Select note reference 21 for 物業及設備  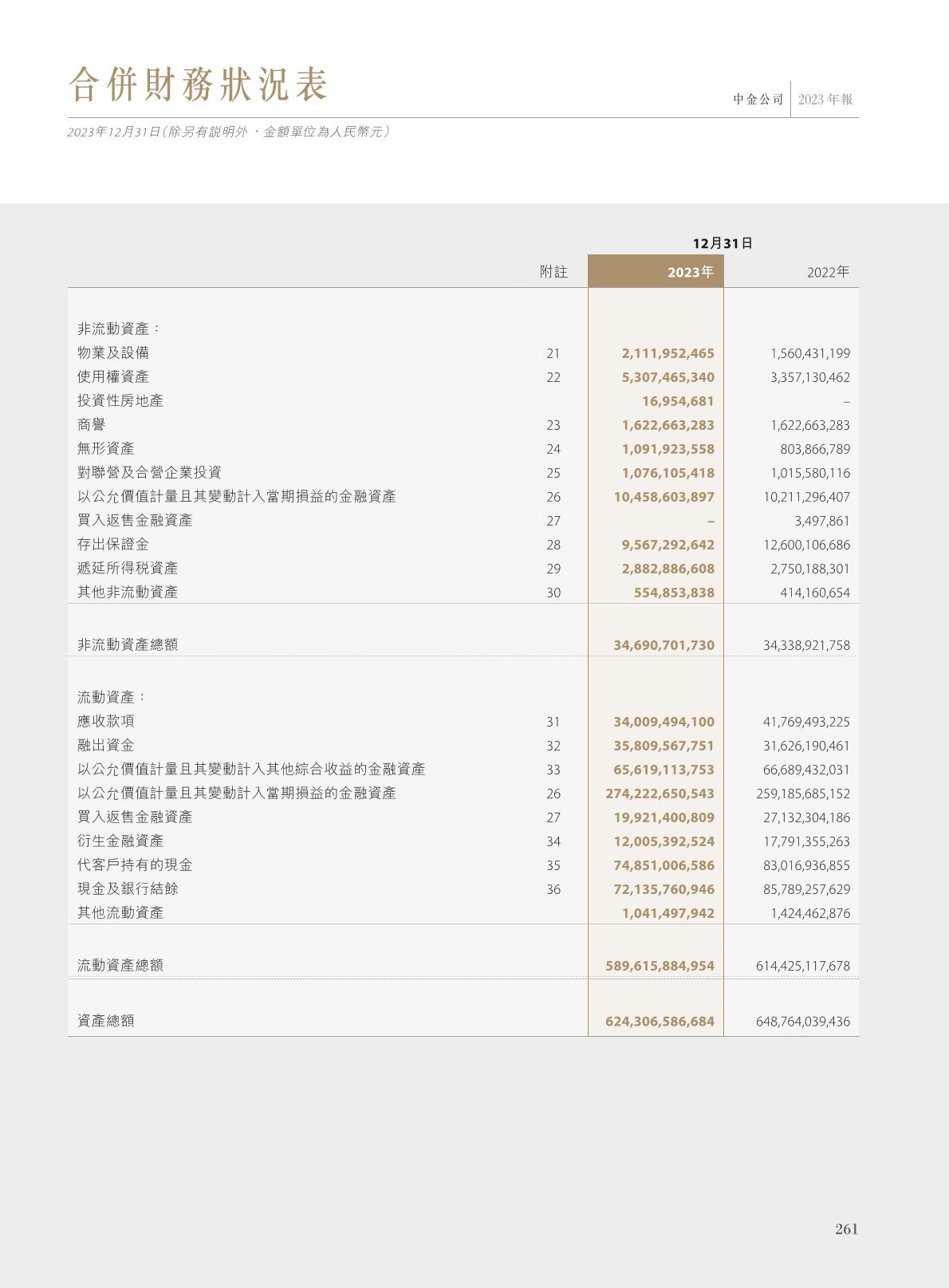(553, 353)
